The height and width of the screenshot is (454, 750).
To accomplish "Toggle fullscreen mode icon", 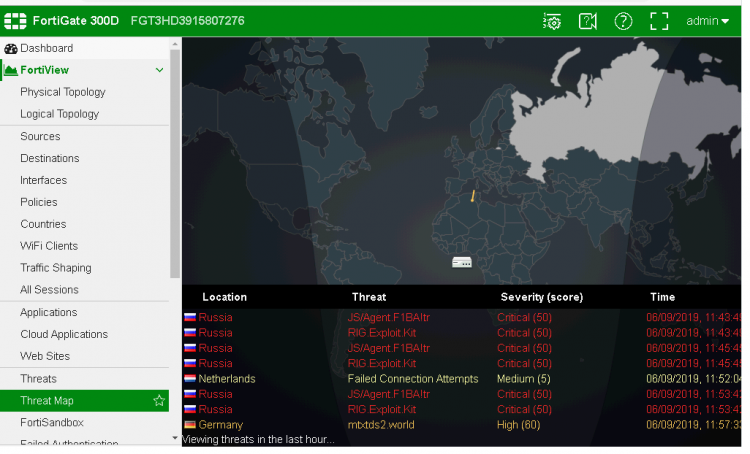I will coord(659,22).
